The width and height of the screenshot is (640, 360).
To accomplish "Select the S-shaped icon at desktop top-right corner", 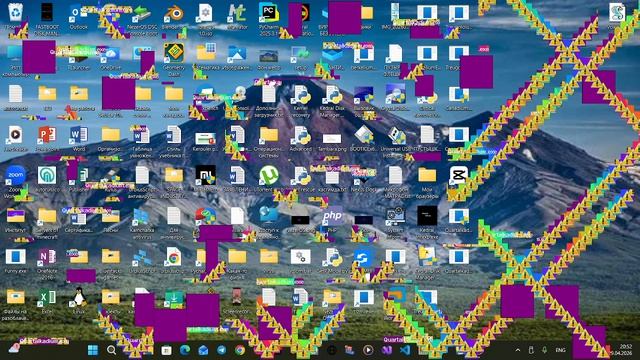I will click(616, 12).
